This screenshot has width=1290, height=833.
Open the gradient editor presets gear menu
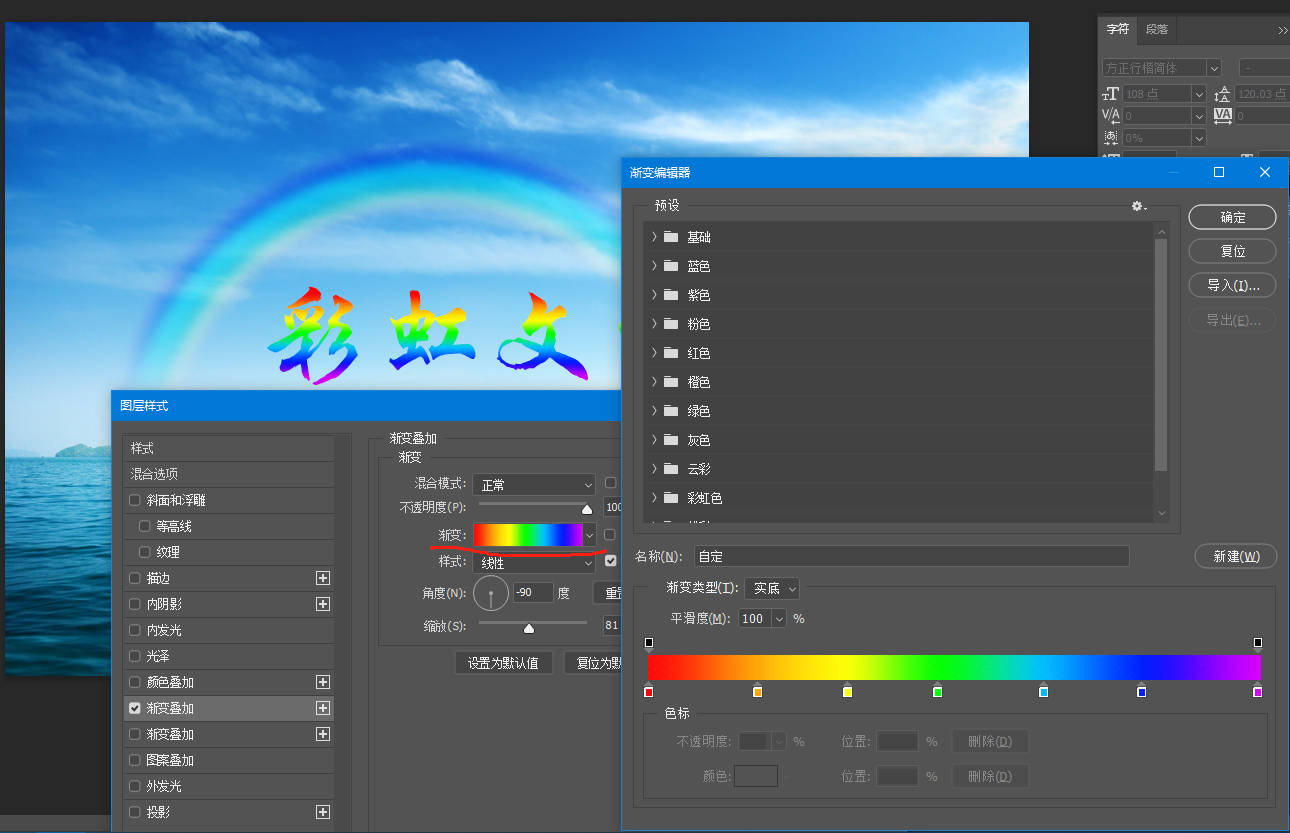click(x=1138, y=206)
